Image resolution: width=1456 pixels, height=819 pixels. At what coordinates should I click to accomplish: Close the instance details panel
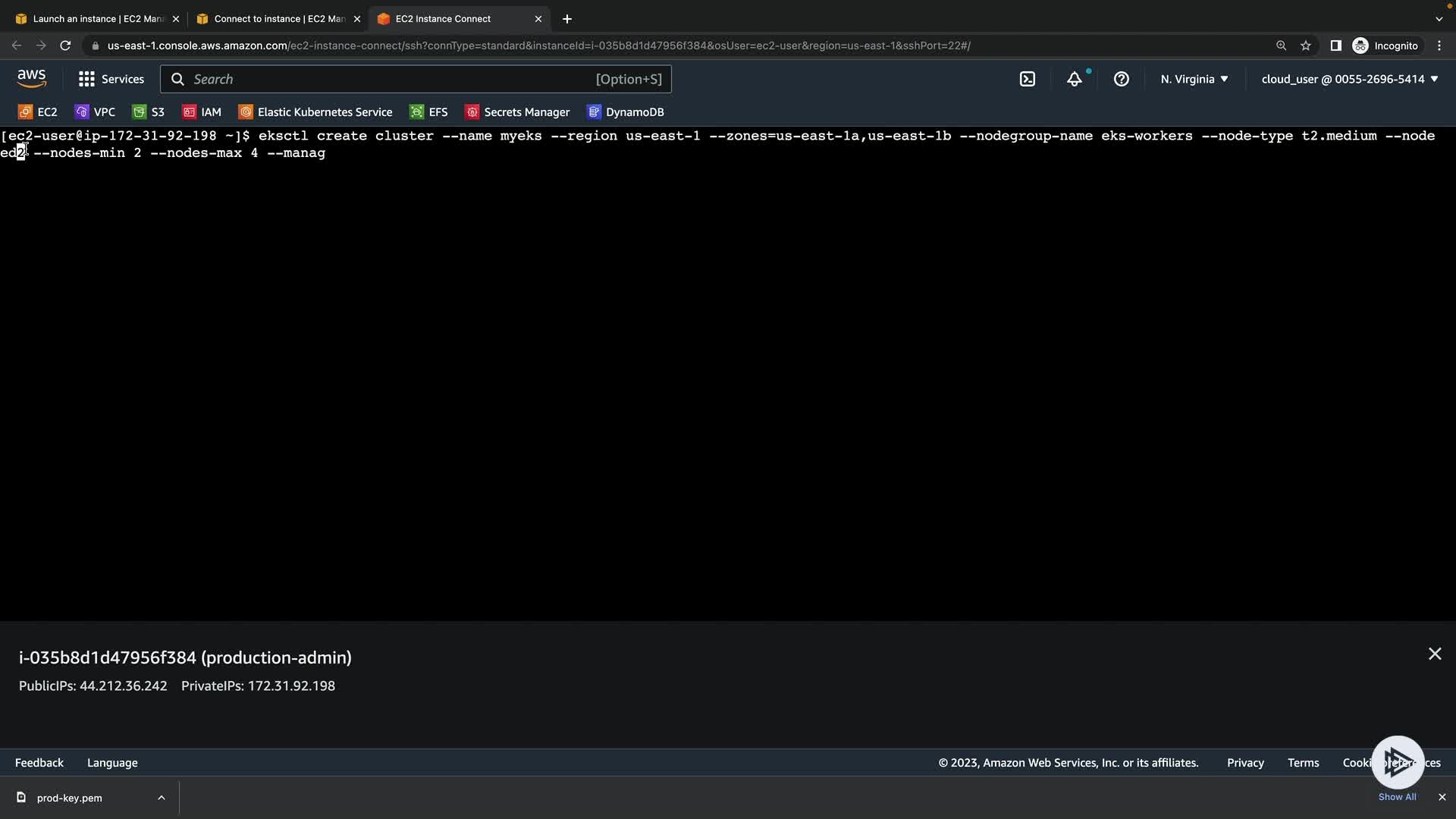click(x=1435, y=654)
